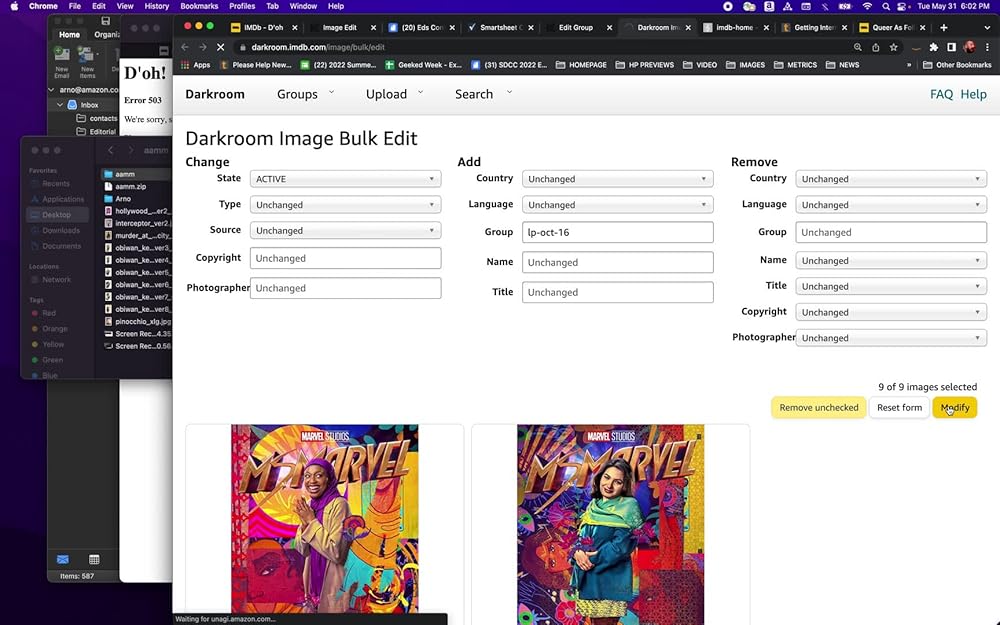Click the zoom magnifier icon in address bar
1000x625 pixels.
[x=858, y=47]
